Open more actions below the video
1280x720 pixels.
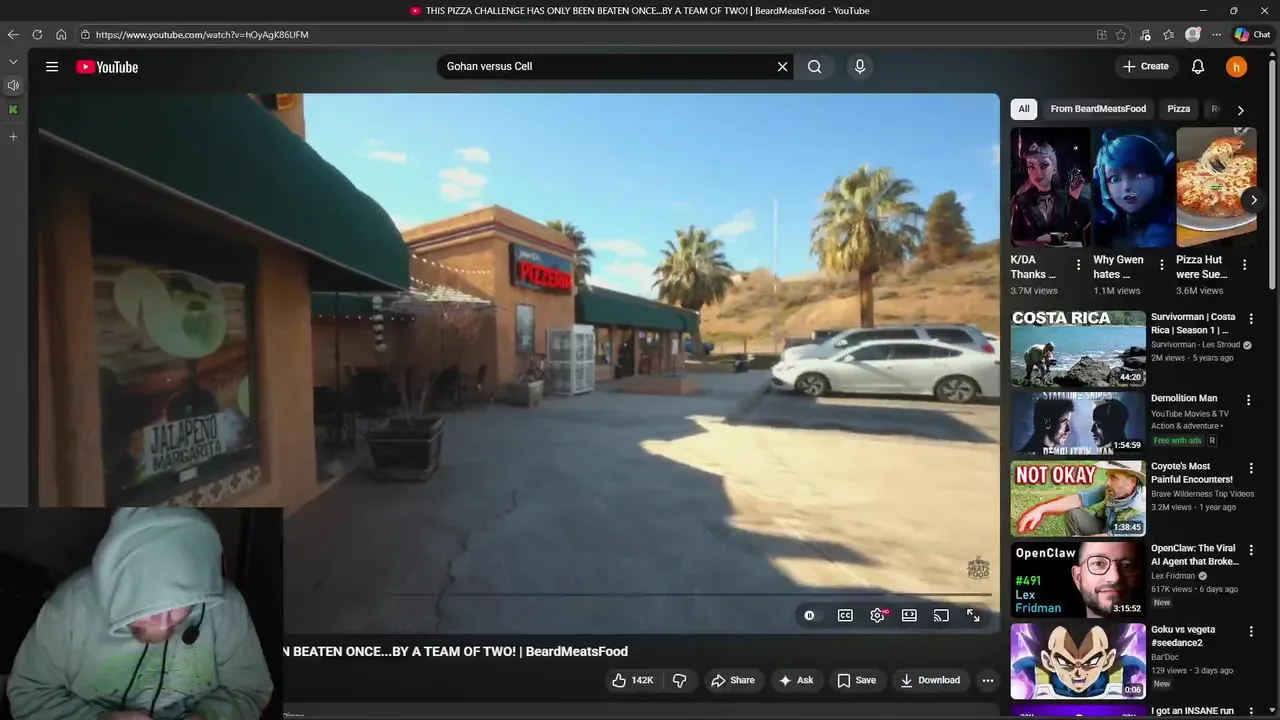pyautogui.click(x=988, y=680)
